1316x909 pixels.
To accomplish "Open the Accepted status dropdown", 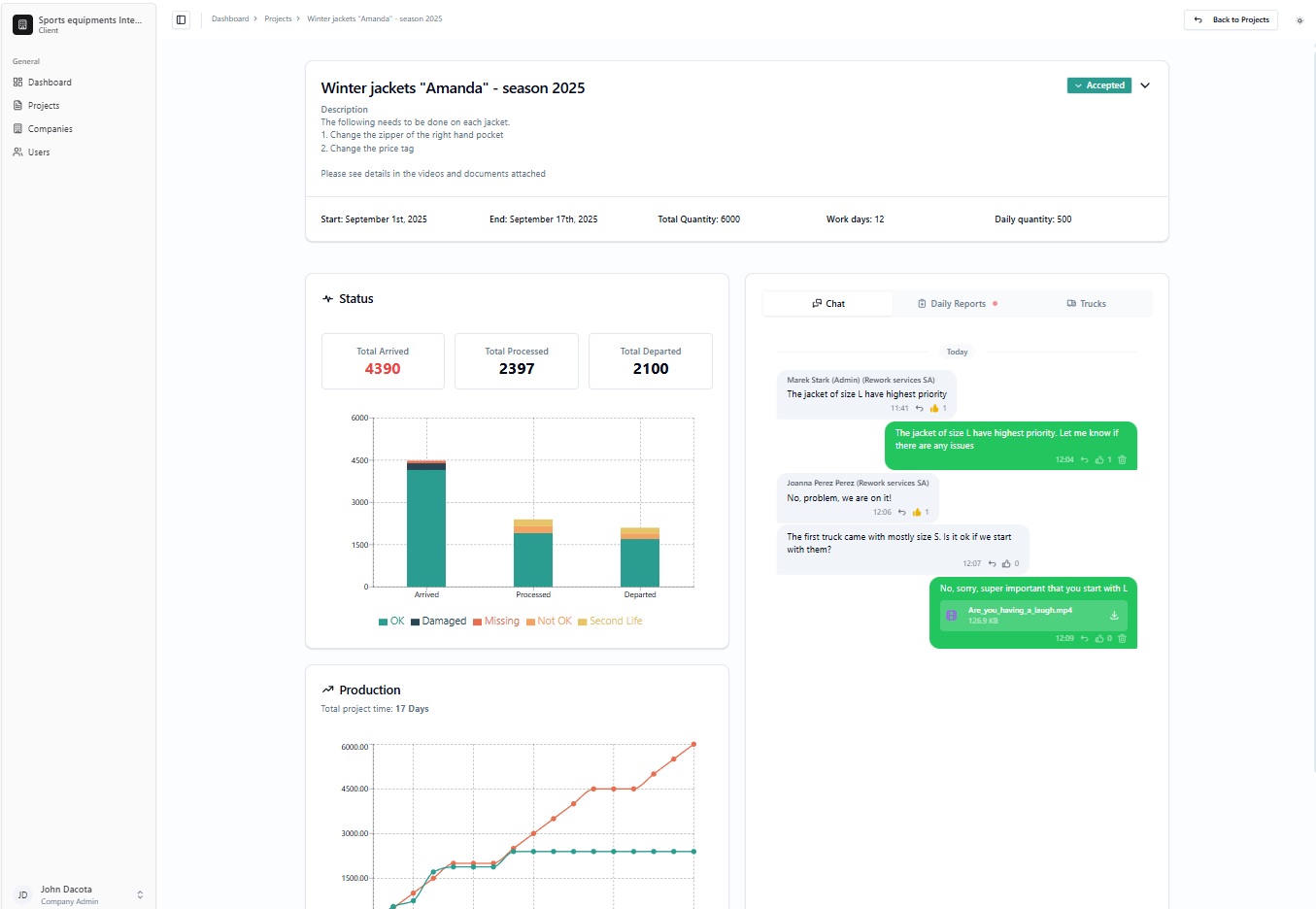I will pos(1099,85).
